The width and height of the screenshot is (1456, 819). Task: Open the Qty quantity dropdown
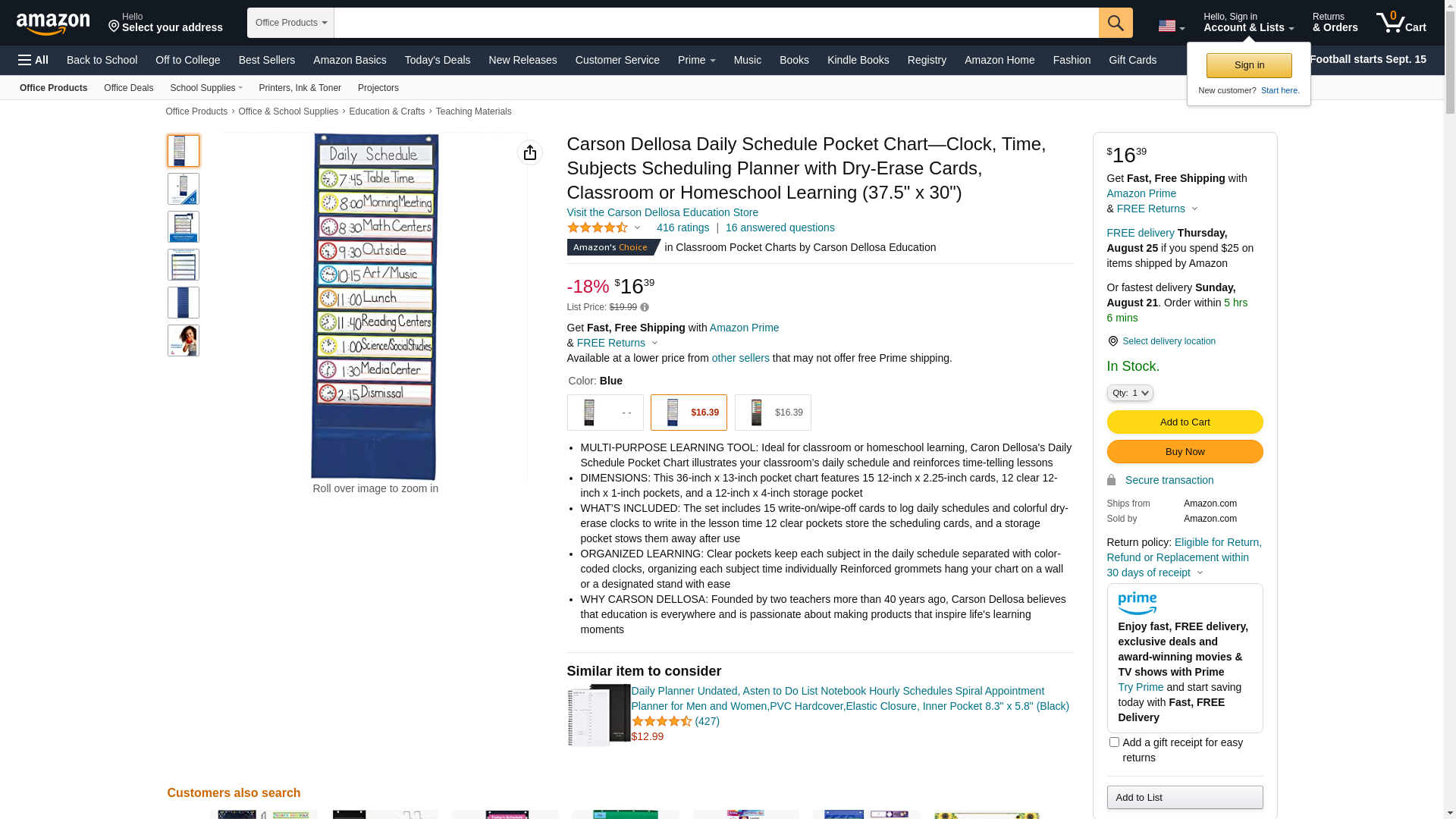pyautogui.click(x=1129, y=394)
